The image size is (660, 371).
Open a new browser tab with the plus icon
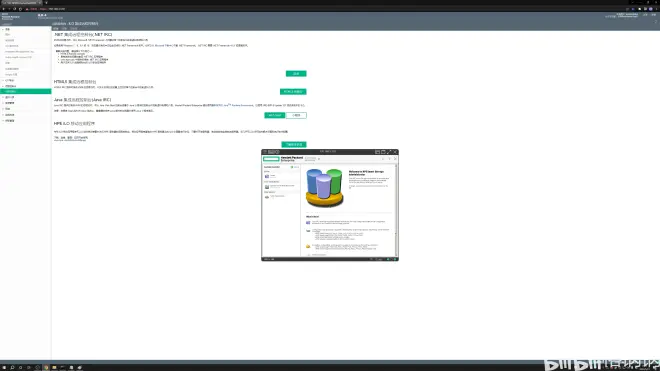(46, 3)
